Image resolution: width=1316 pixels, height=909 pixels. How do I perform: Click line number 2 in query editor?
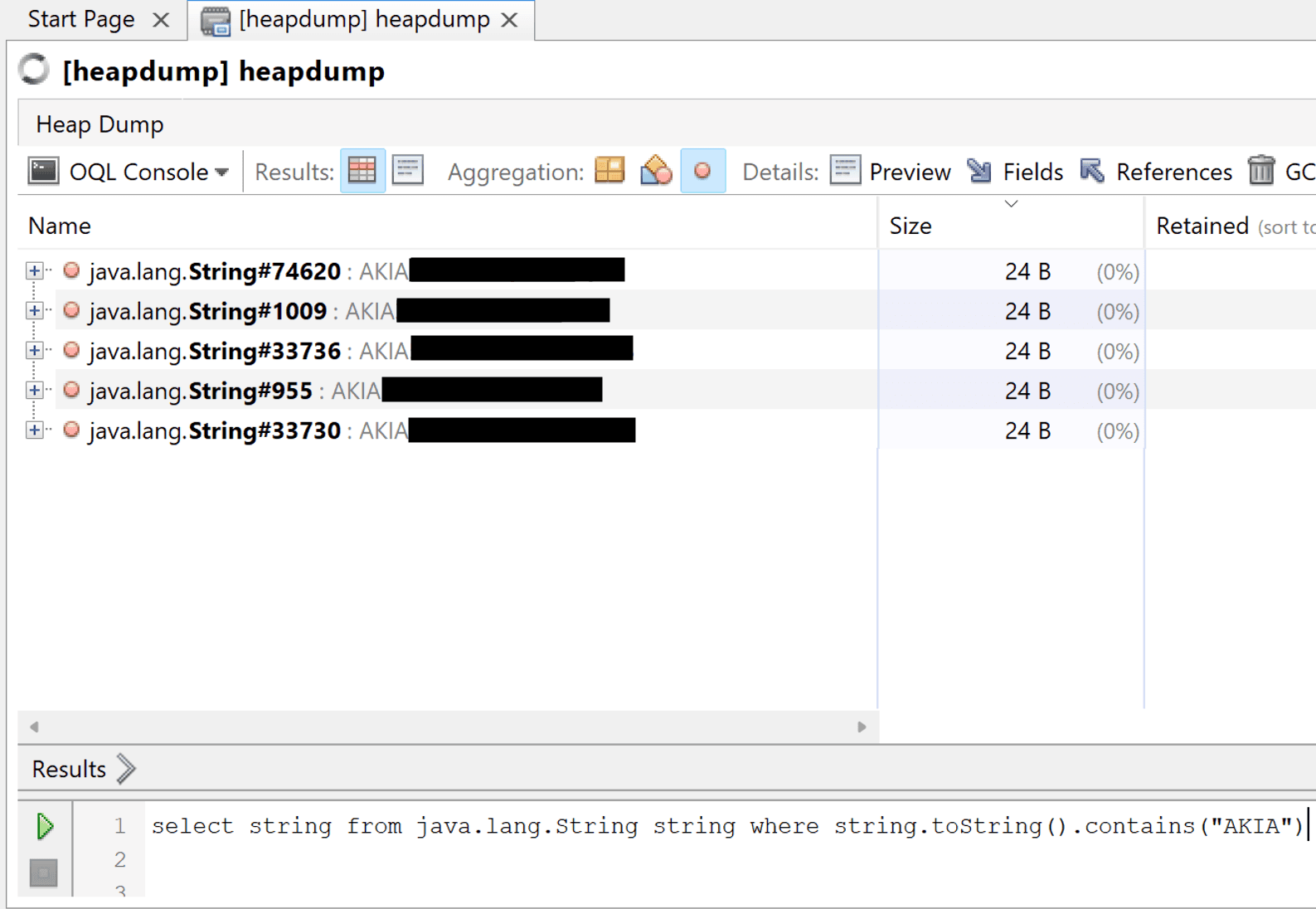(120, 859)
